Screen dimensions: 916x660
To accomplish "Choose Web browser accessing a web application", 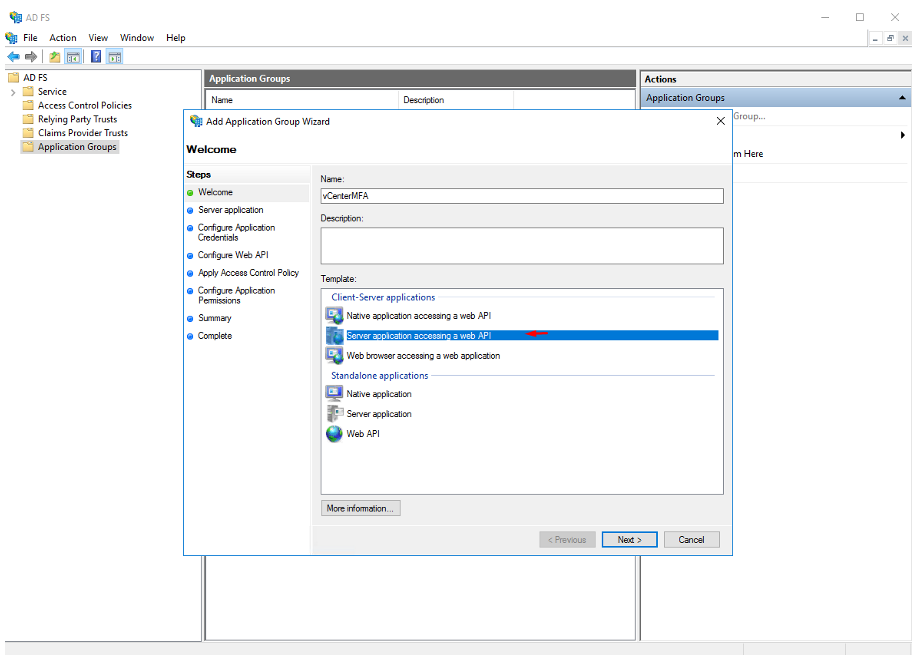I will click(x=423, y=356).
